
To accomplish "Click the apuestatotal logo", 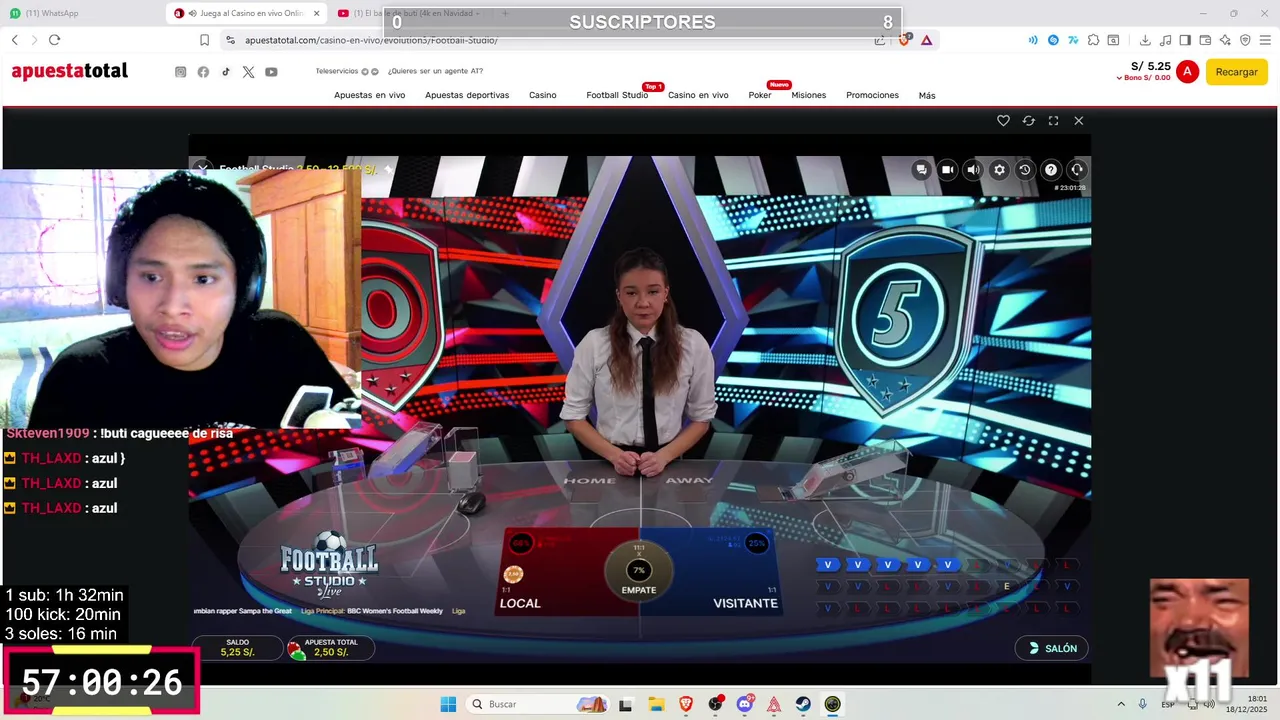I will [x=70, y=71].
